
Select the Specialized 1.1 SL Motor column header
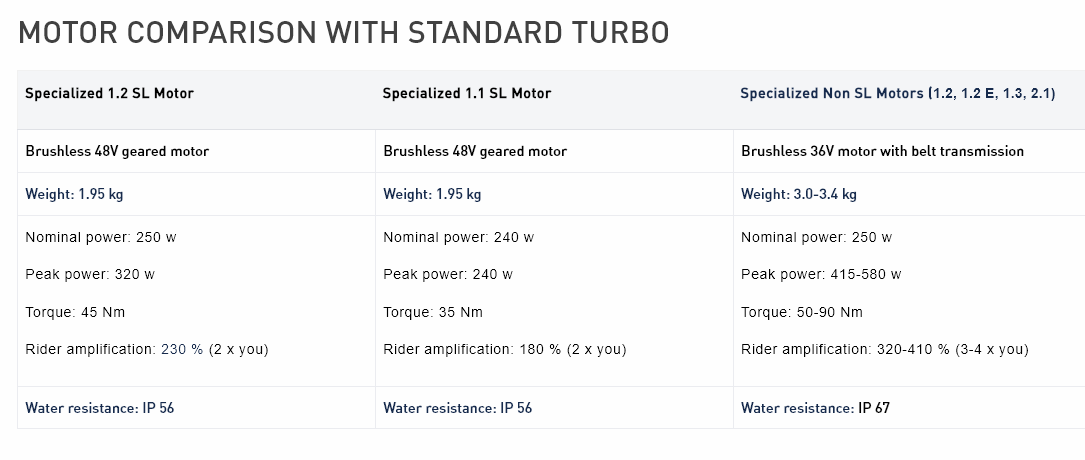[x=466, y=93]
